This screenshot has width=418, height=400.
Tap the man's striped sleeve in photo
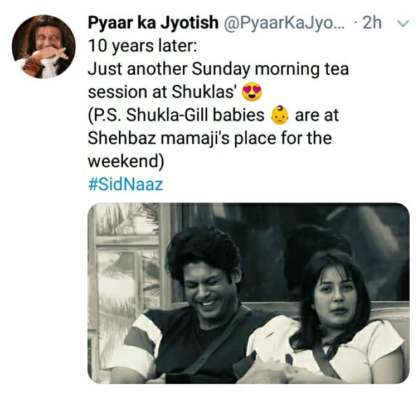tap(142, 340)
